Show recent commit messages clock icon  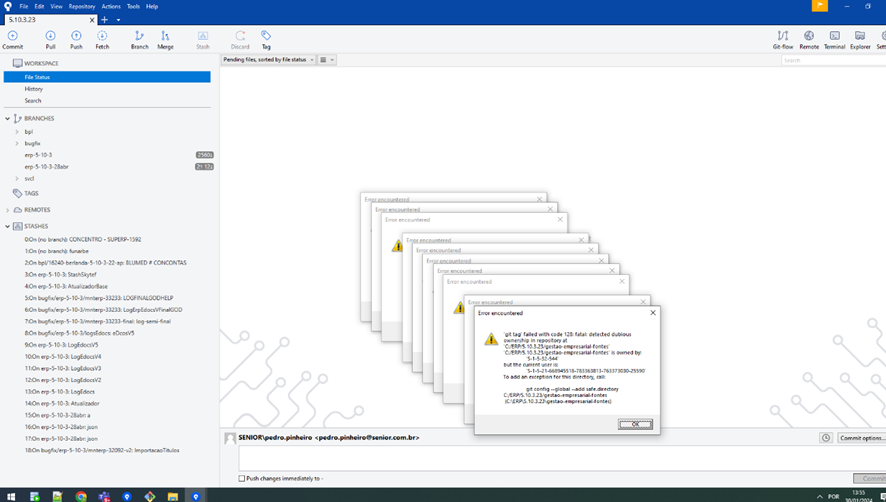point(826,438)
